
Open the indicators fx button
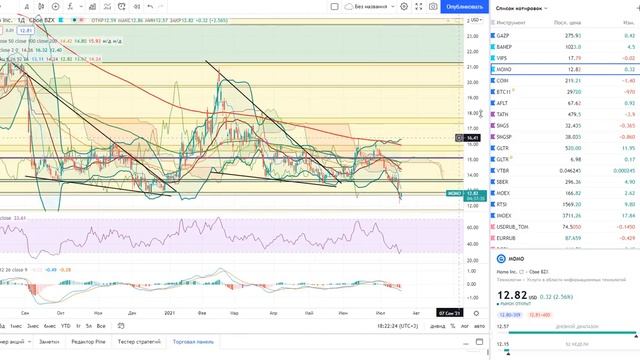click(x=70, y=7)
